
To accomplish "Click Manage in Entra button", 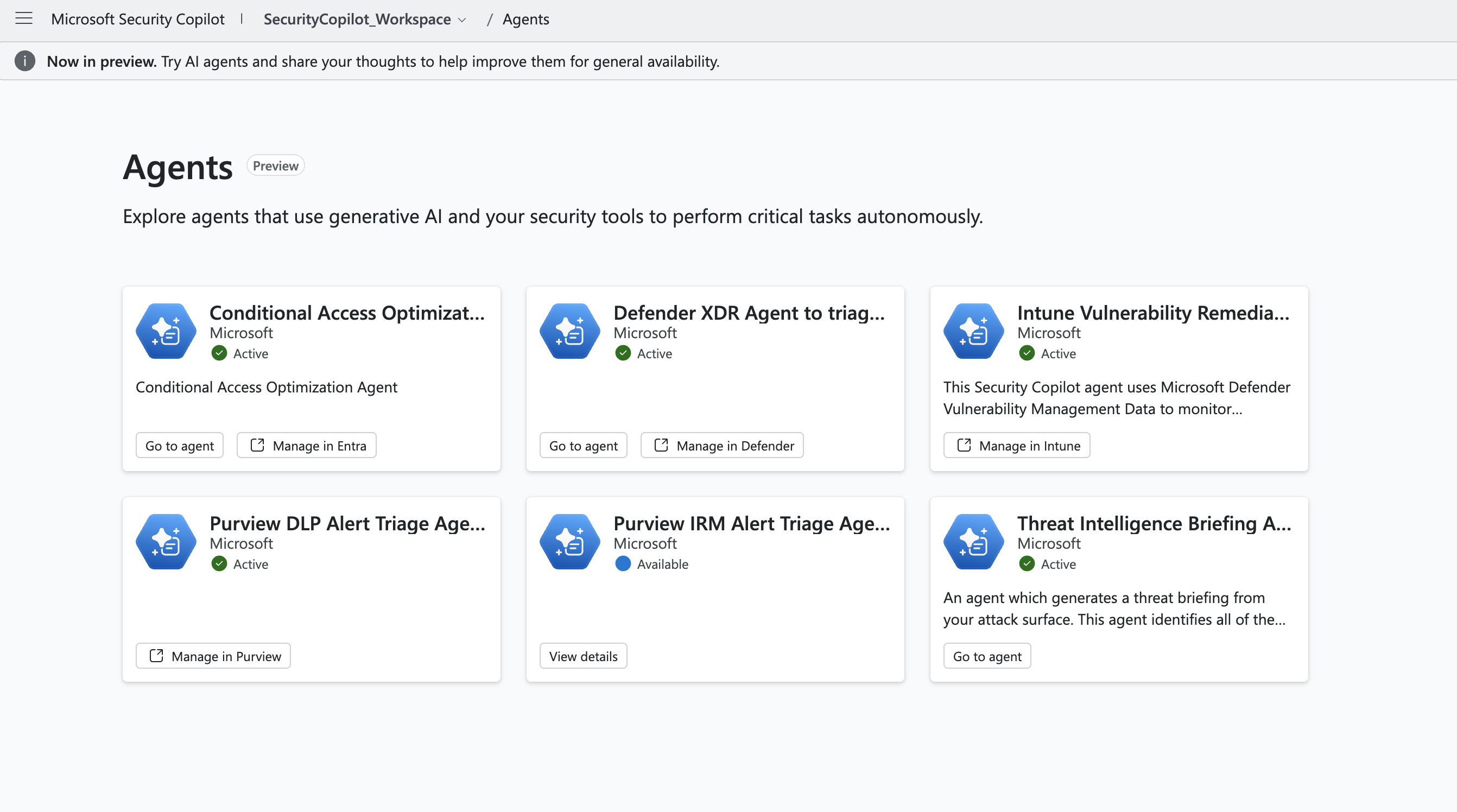I will pos(307,446).
